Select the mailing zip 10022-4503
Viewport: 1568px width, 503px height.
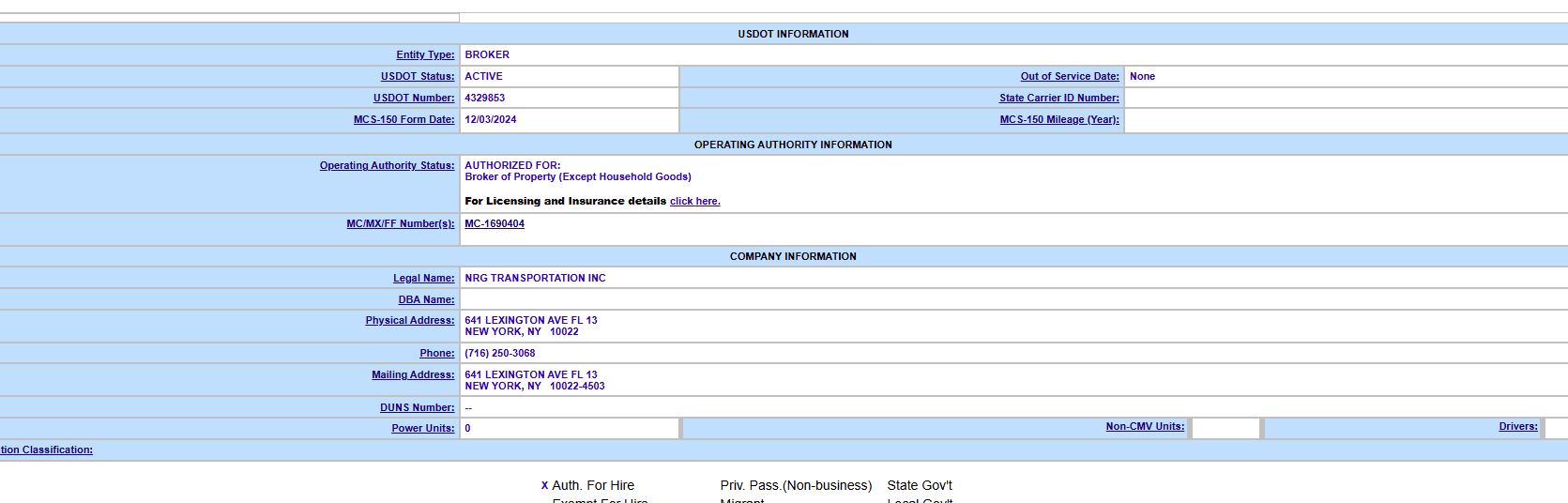(577, 387)
